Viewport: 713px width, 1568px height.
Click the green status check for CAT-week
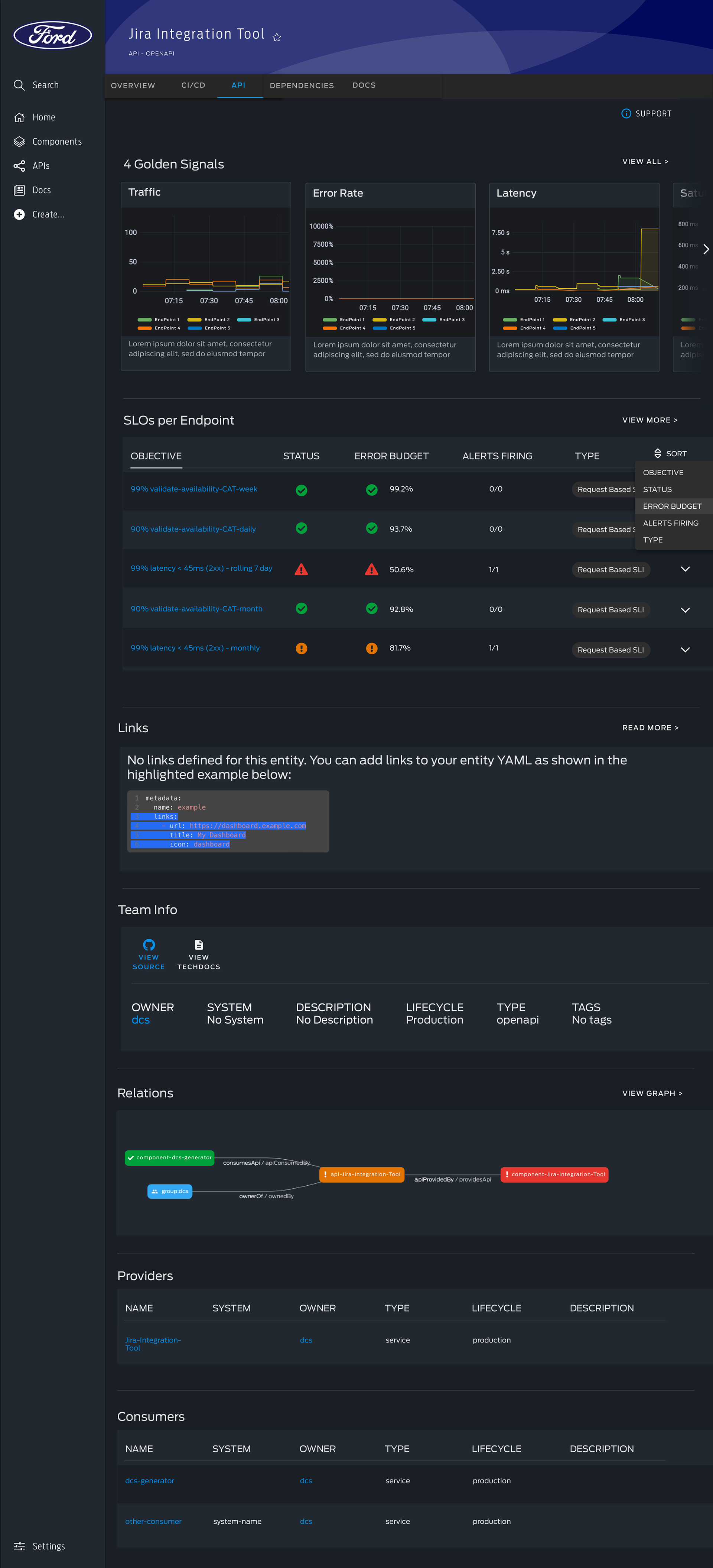point(301,490)
